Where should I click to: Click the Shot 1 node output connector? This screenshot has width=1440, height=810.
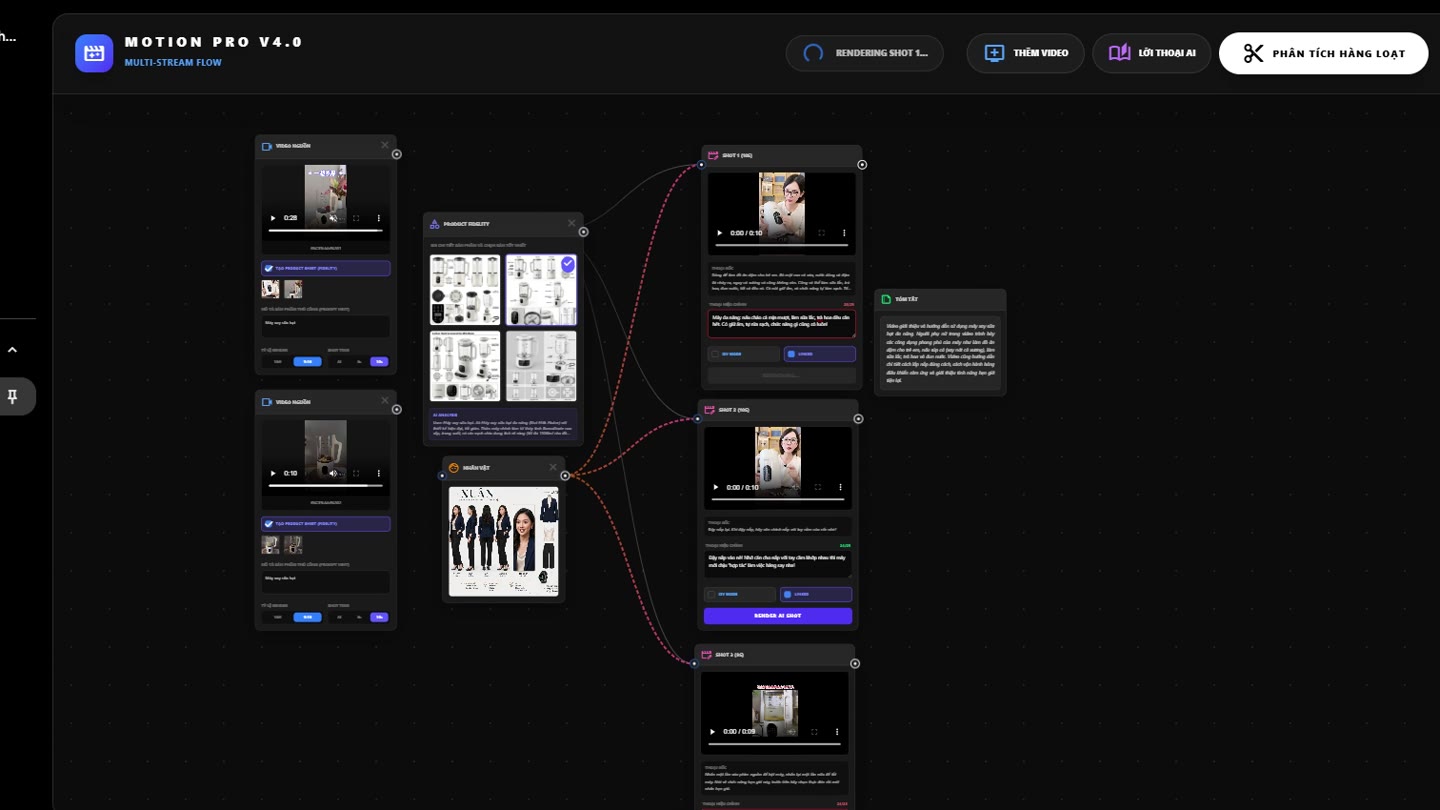click(862, 165)
